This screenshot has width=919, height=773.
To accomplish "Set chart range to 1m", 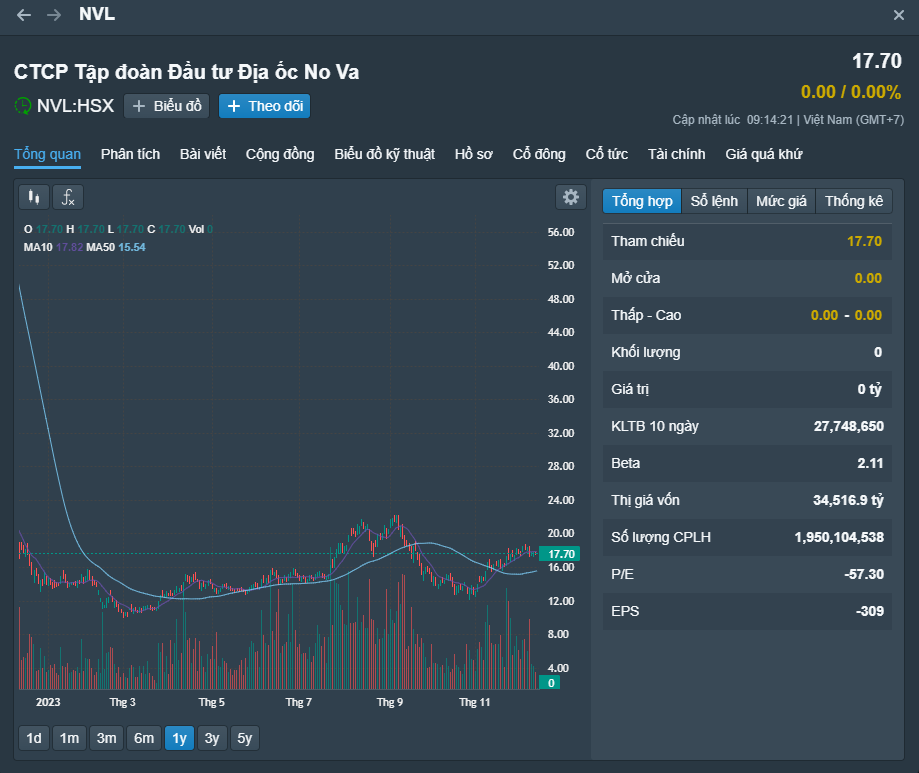I will tap(69, 738).
